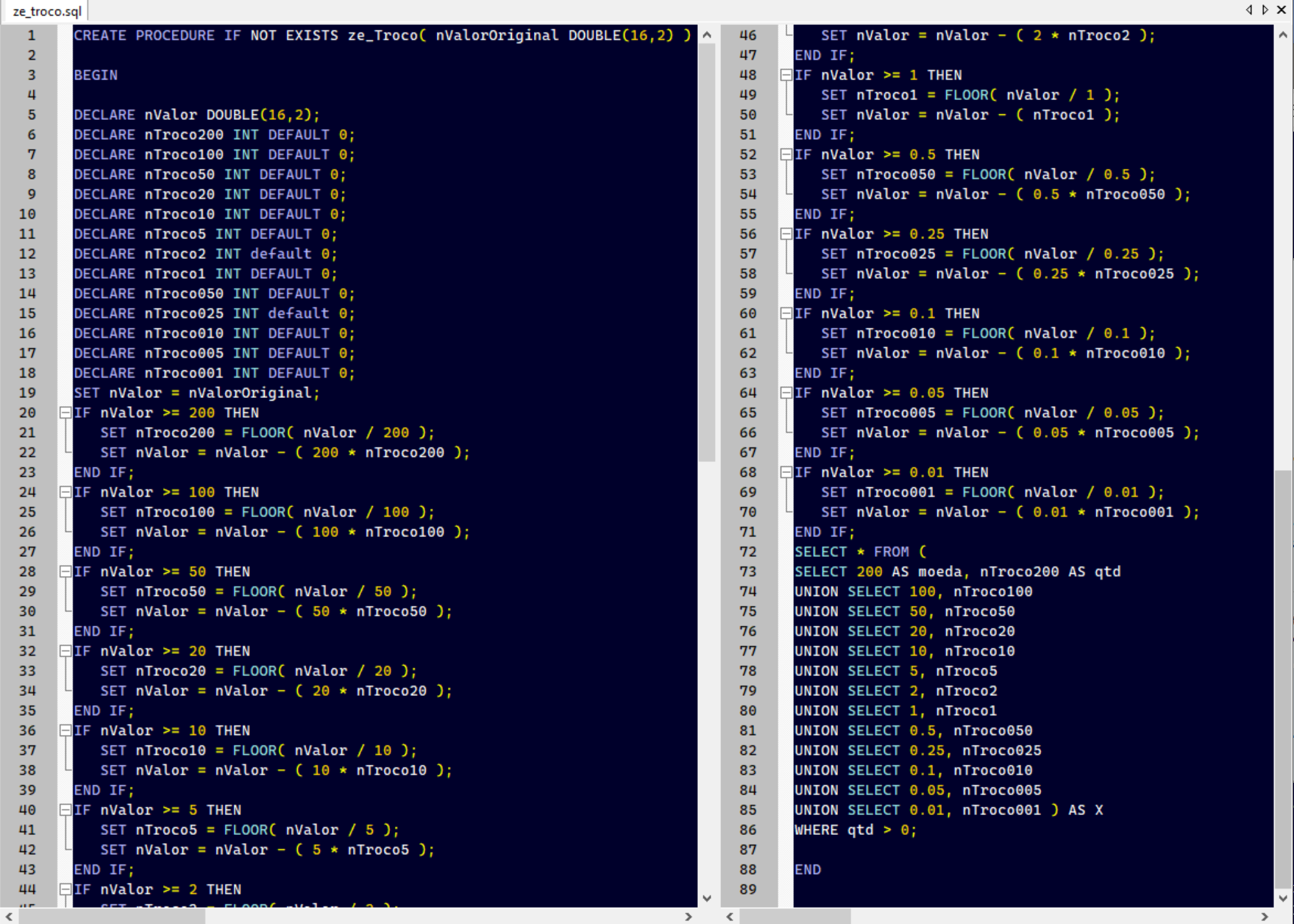This screenshot has height=924, width=1294.
Task: Collapse the IF nValor >= 0.1 block
Action: 786,313
